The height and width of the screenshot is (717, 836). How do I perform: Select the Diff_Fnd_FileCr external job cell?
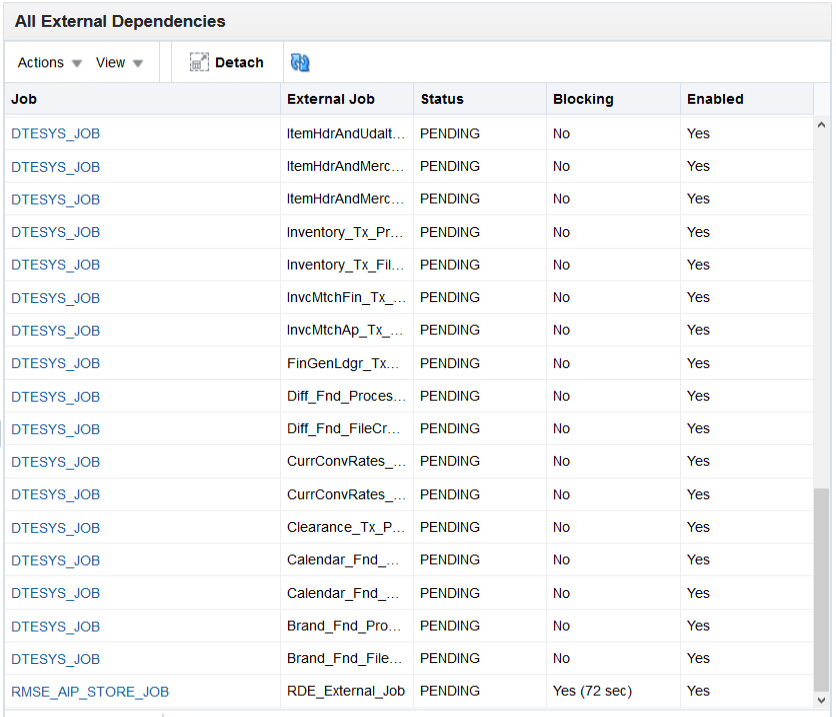(347, 429)
